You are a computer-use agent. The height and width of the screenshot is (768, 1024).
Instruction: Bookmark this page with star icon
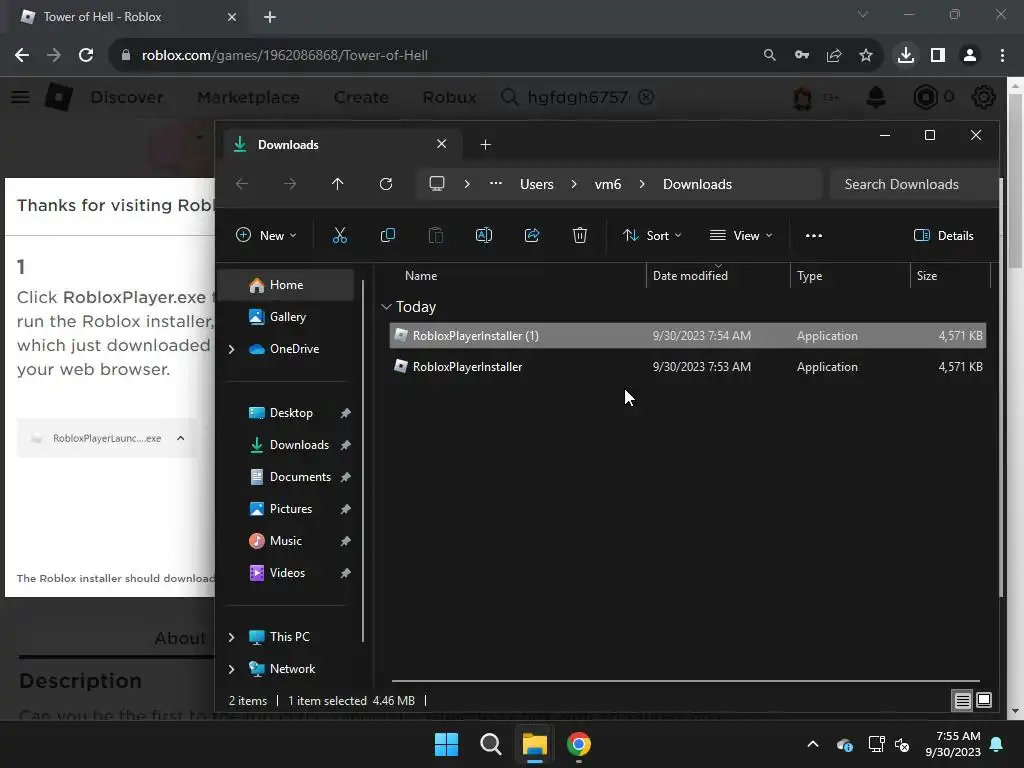click(x=866, y=56)
